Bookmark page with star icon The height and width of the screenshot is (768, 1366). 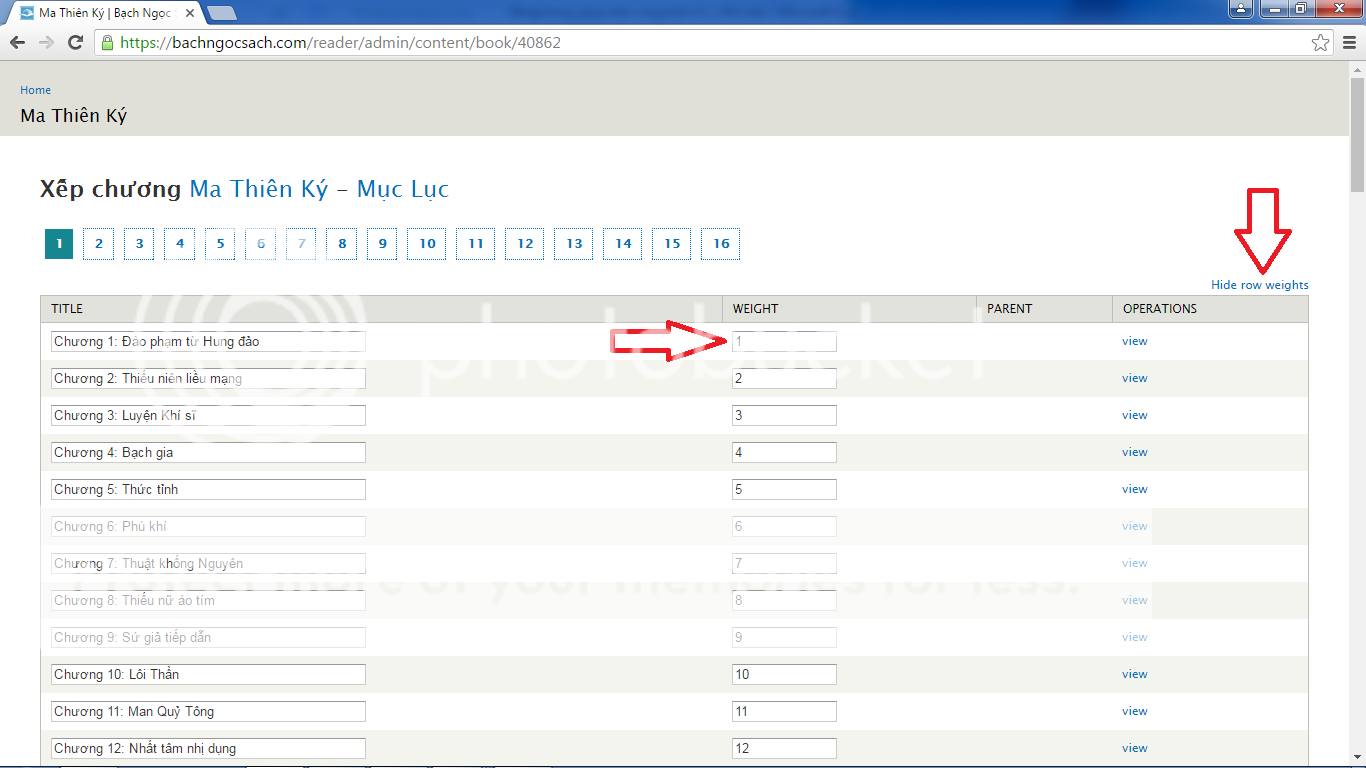click(x=1320, y=43)
